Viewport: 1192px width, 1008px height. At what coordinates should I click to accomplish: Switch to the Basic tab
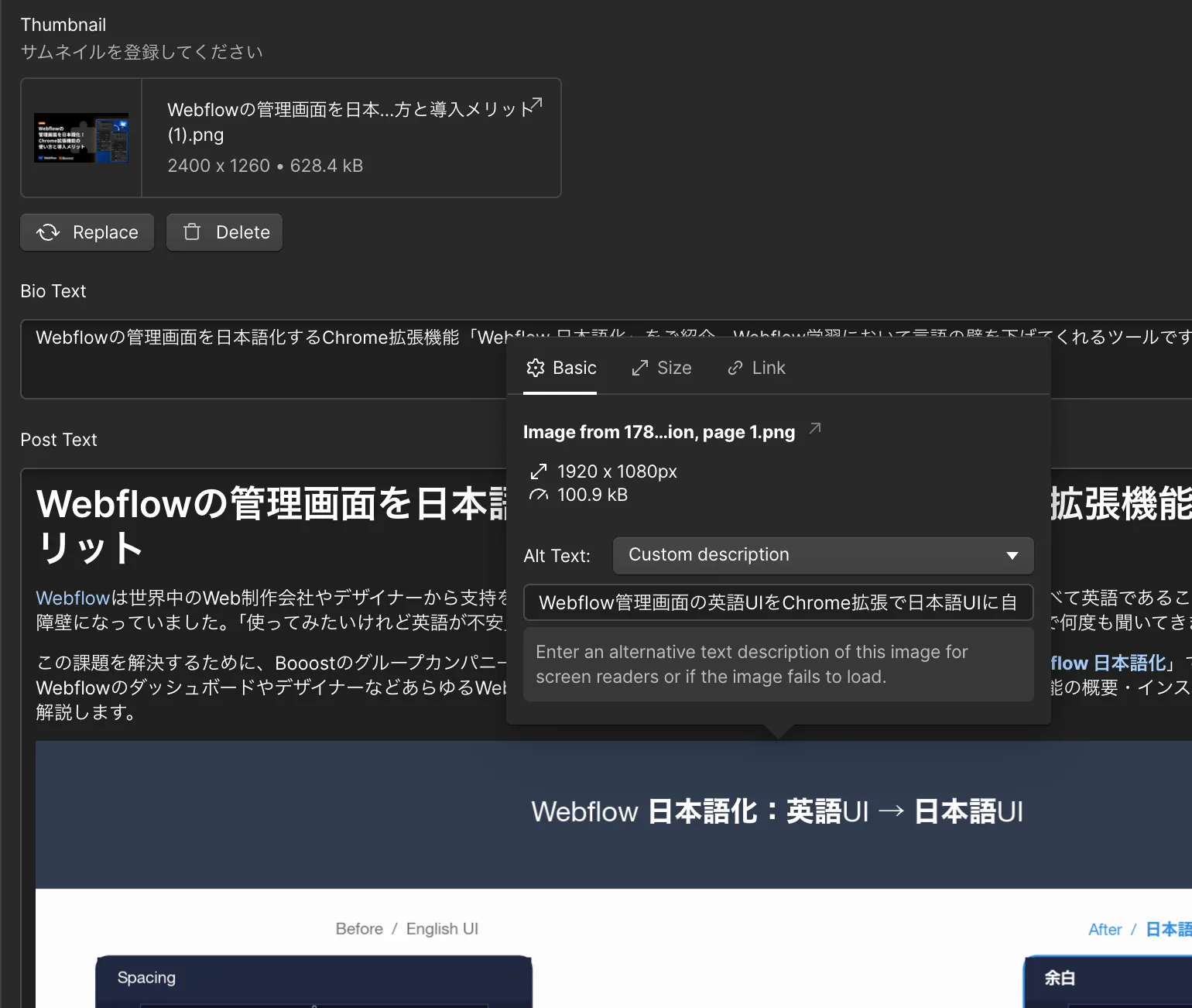point(560,368)
